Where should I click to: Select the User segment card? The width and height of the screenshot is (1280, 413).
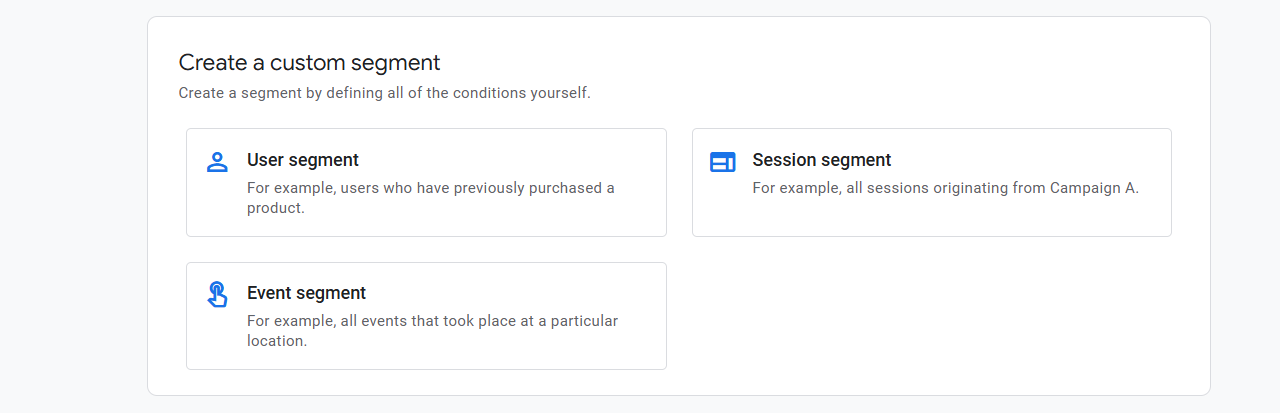[426, 182]
